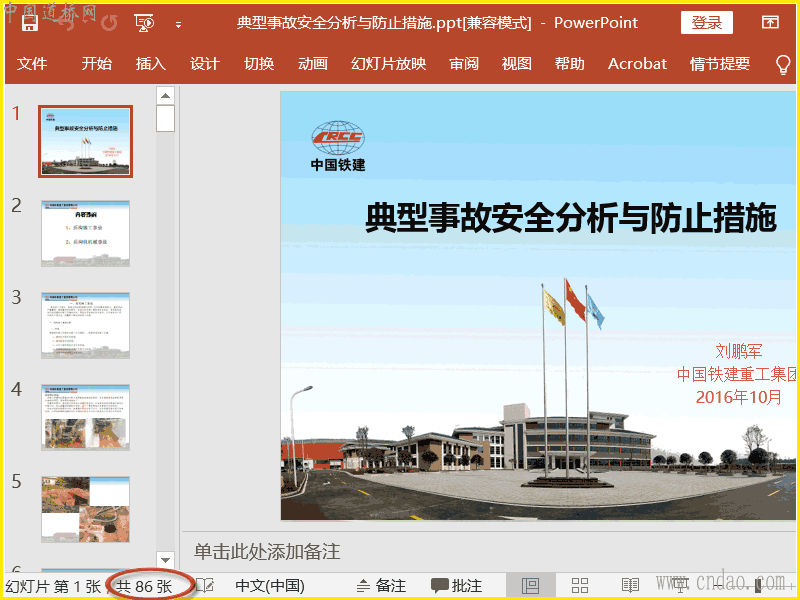Image resolution: width=800 pixels, height=600 pixels.
Task: Select the 动画 animations tab
Action: click(313, 63)
